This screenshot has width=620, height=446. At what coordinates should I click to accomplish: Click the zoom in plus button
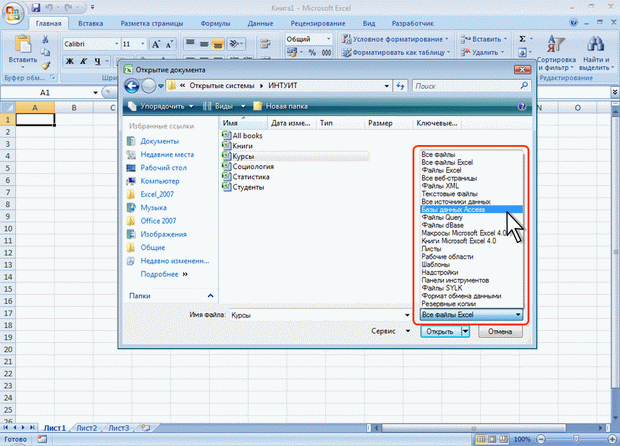click(612, 439)
